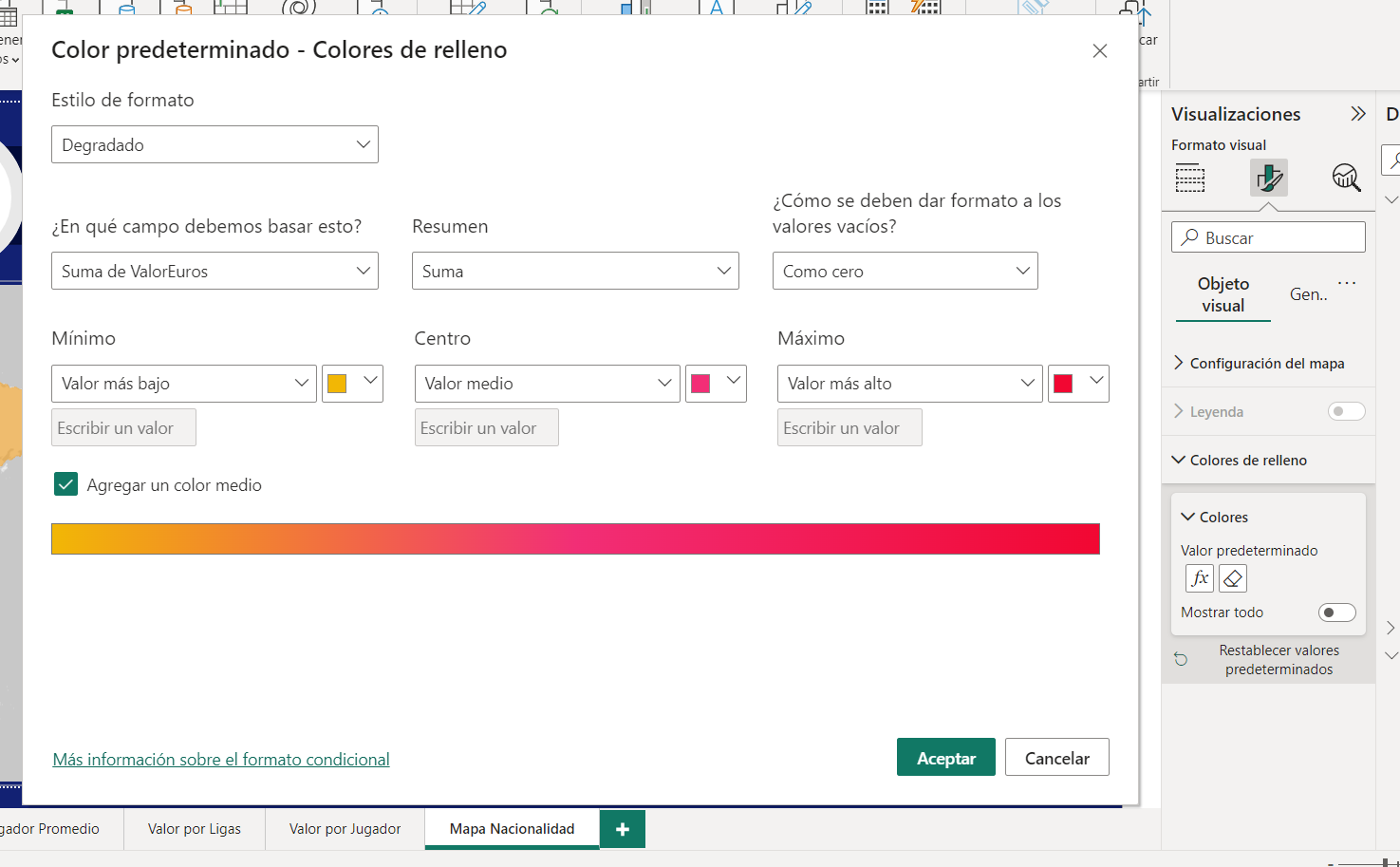Pick the Mínimo yellow color swatch

[352, 384]
